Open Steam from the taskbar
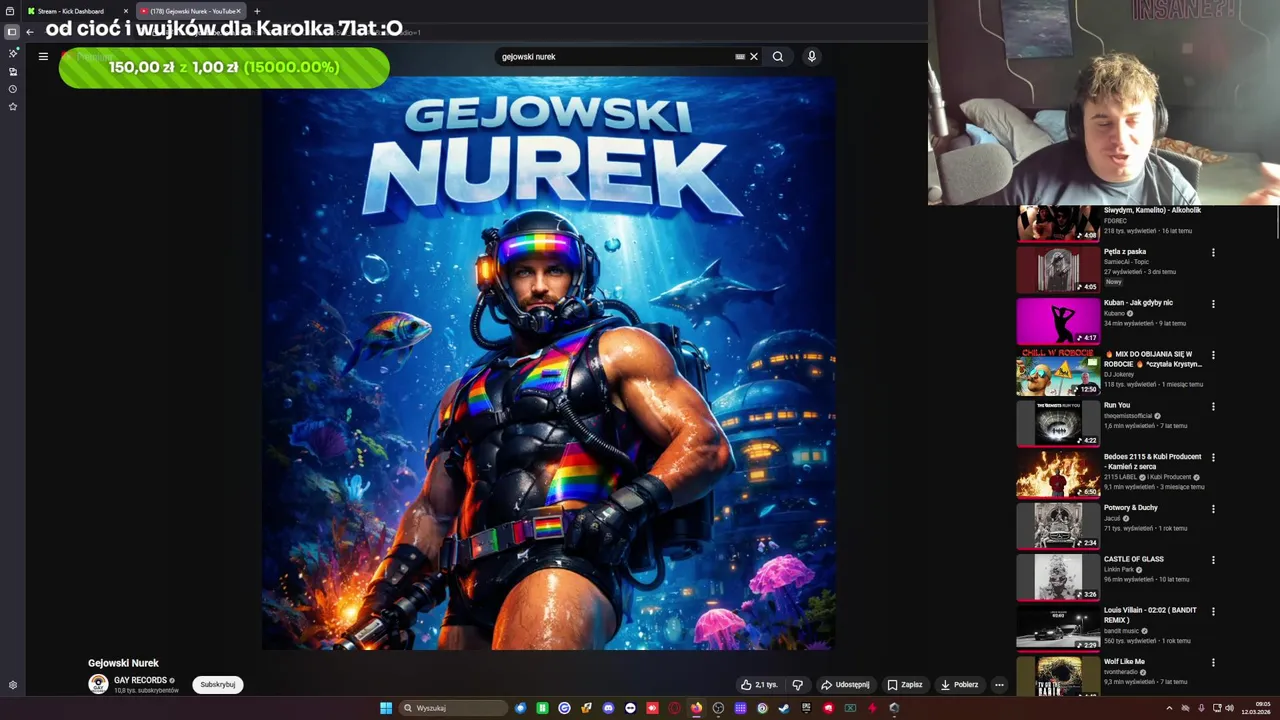This screenshot has height=720, width=1280. click(784, 708)
